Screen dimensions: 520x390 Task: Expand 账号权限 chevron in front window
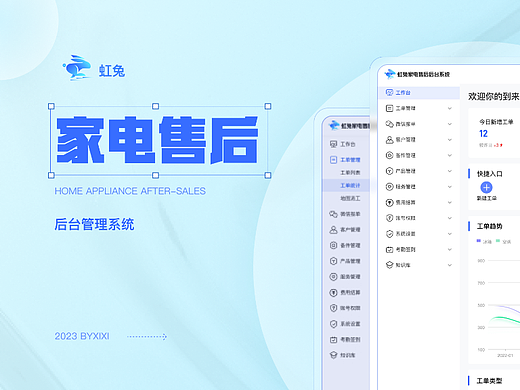coord(450,218)
